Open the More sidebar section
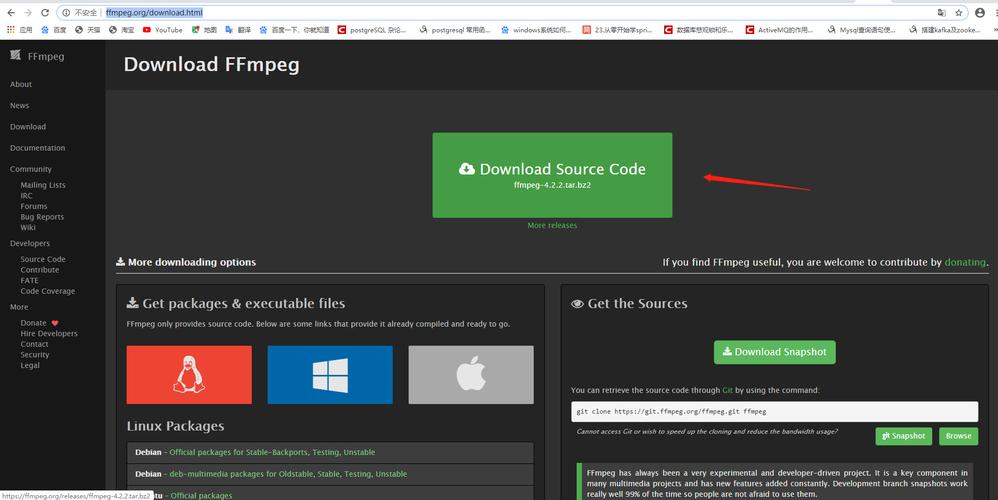 19,307
